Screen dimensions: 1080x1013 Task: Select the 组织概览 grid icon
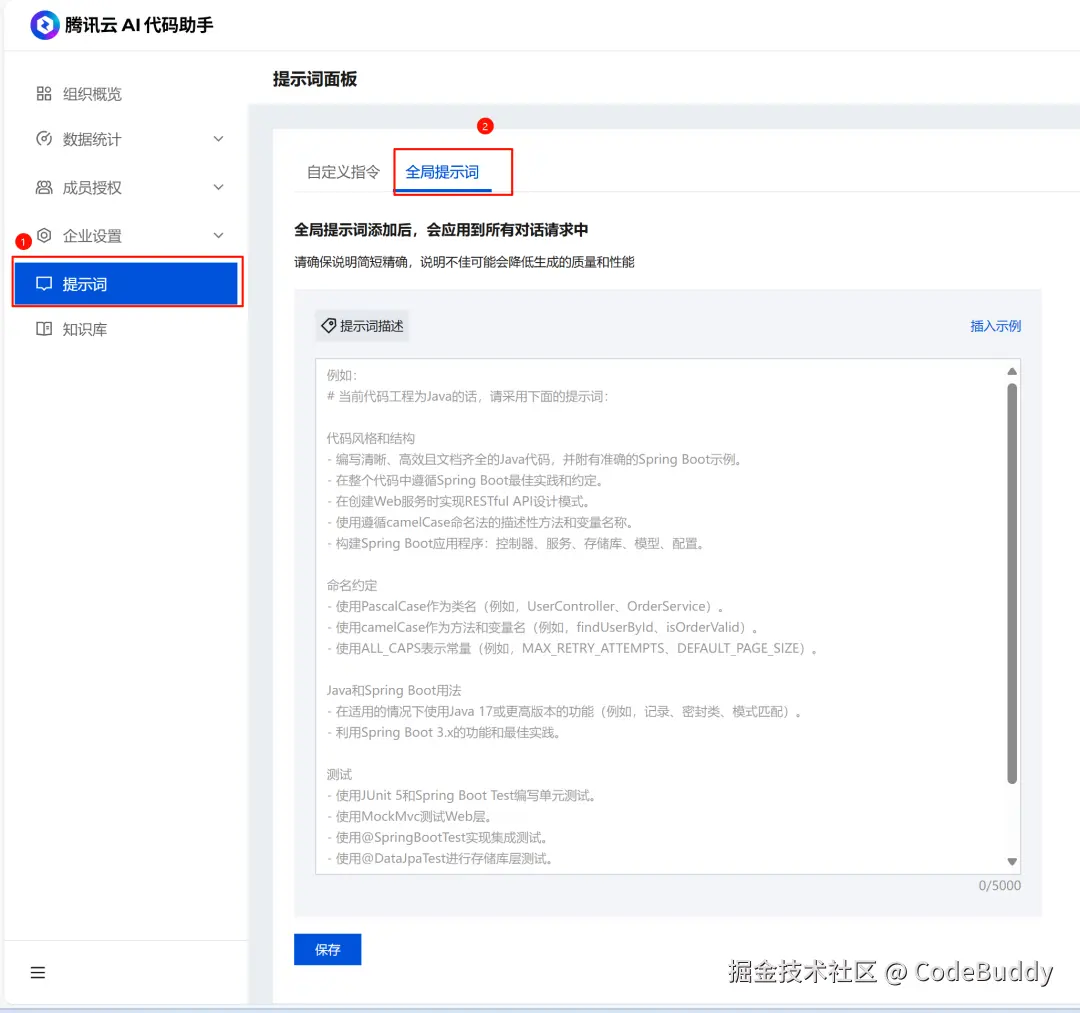click(42, 93)
